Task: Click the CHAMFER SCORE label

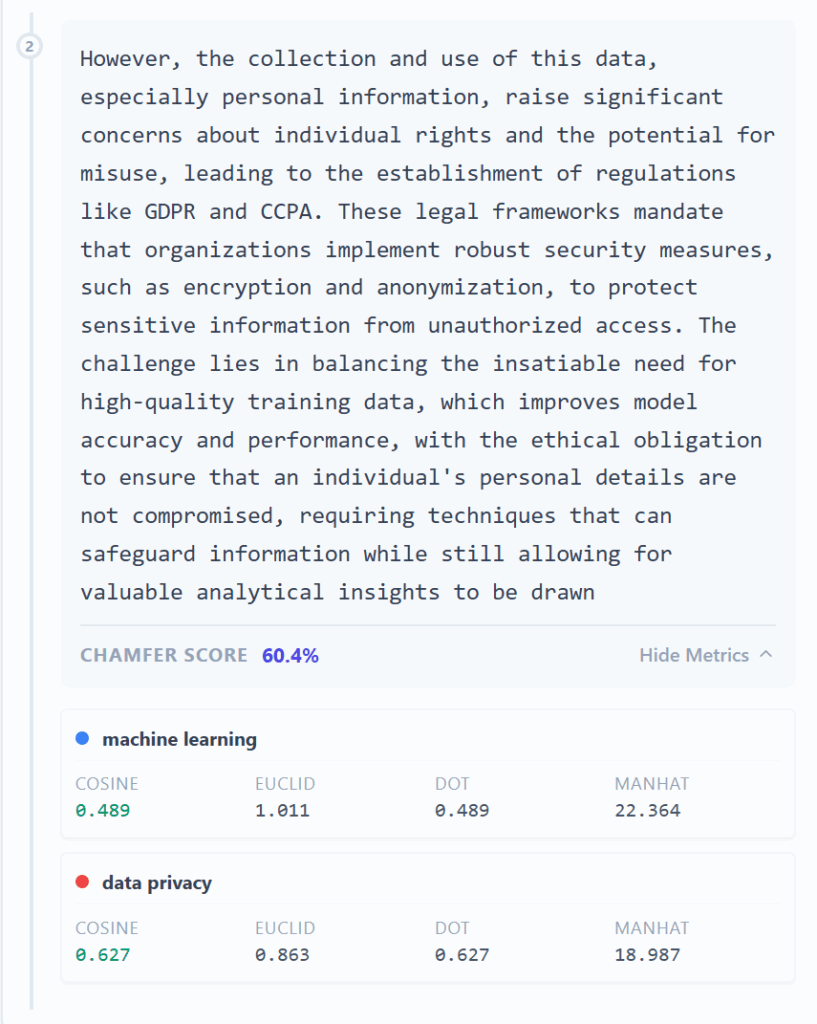Action: click(x=163, y=655)
